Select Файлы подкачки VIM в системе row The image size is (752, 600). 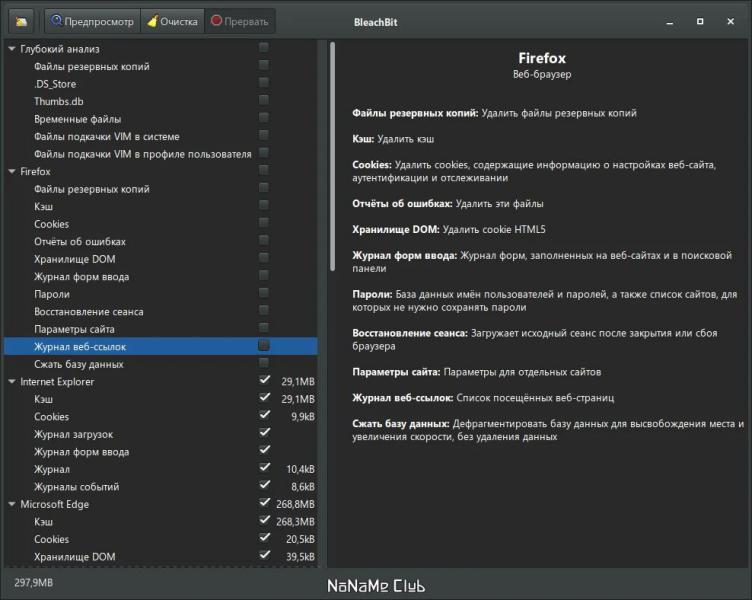[x=161, y=137]
